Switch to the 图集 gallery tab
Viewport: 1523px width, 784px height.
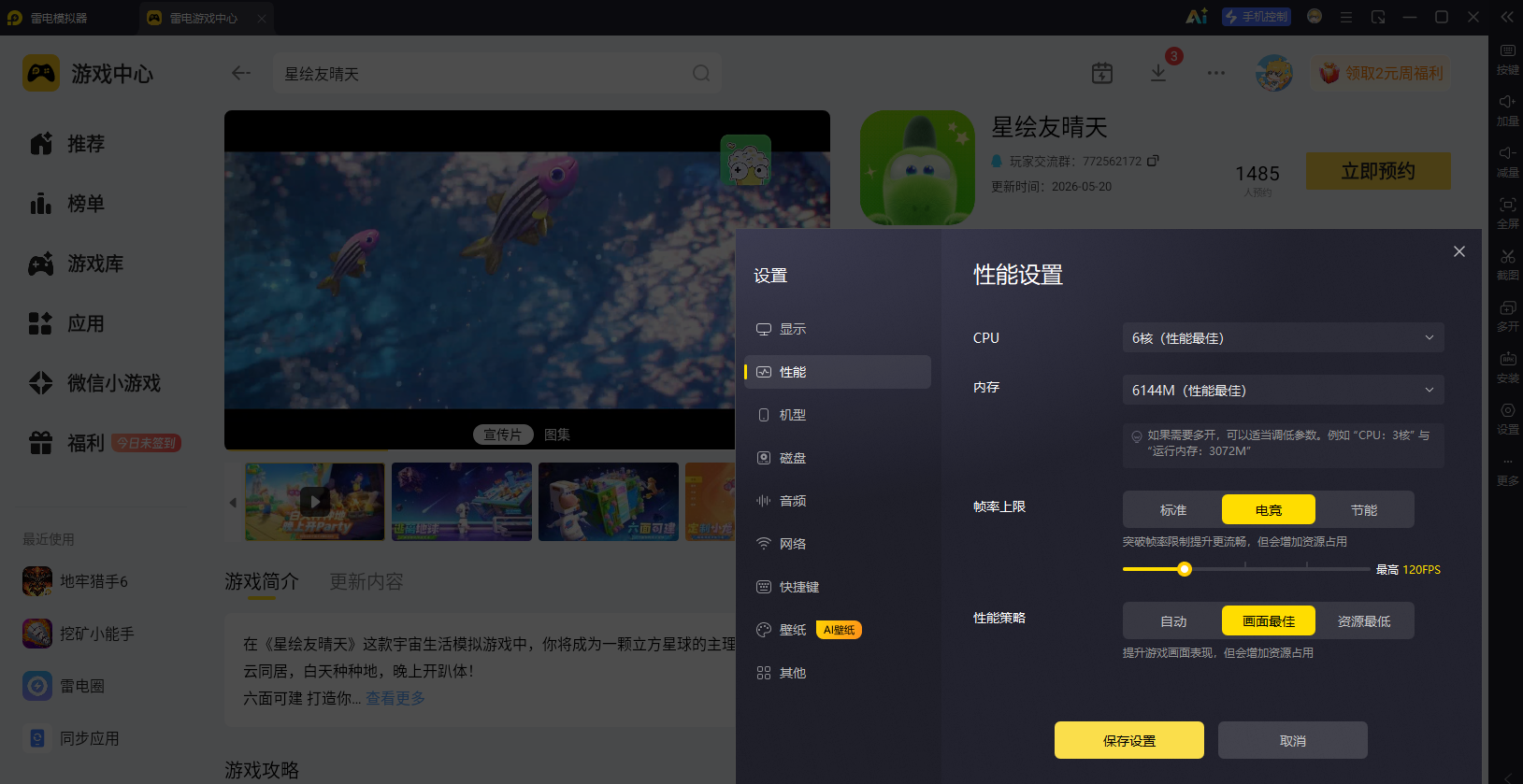[557, 435]
